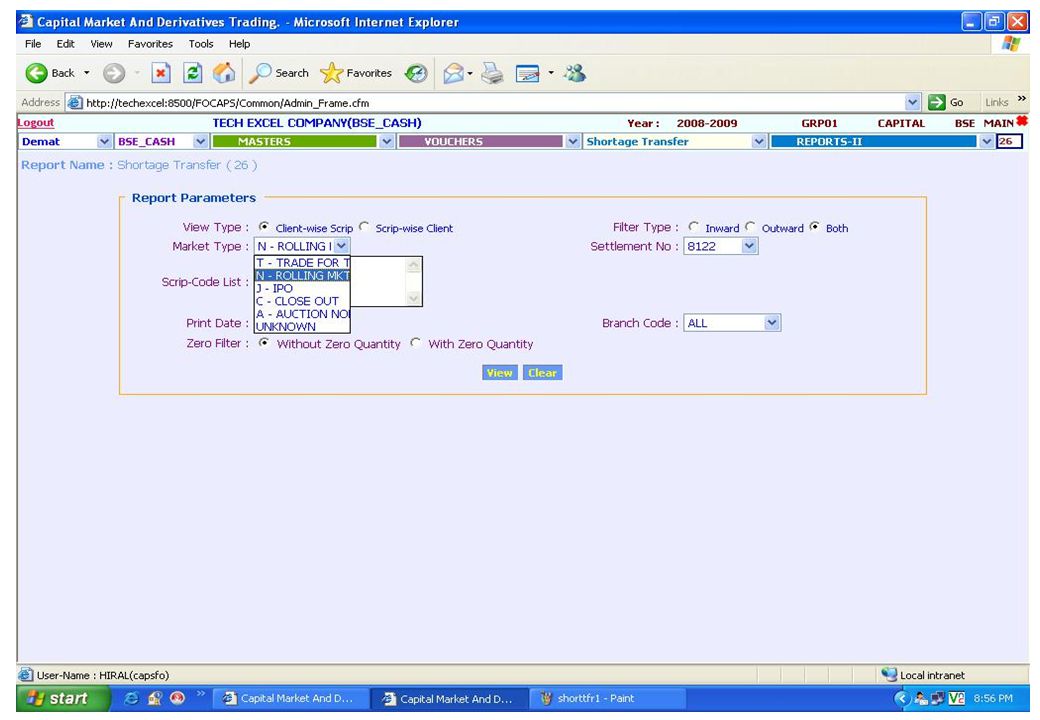Click the Clear button
Image resolution: width=1040 pixels, height=720 pixels.
pyautogui.click(x=542, y=373)
